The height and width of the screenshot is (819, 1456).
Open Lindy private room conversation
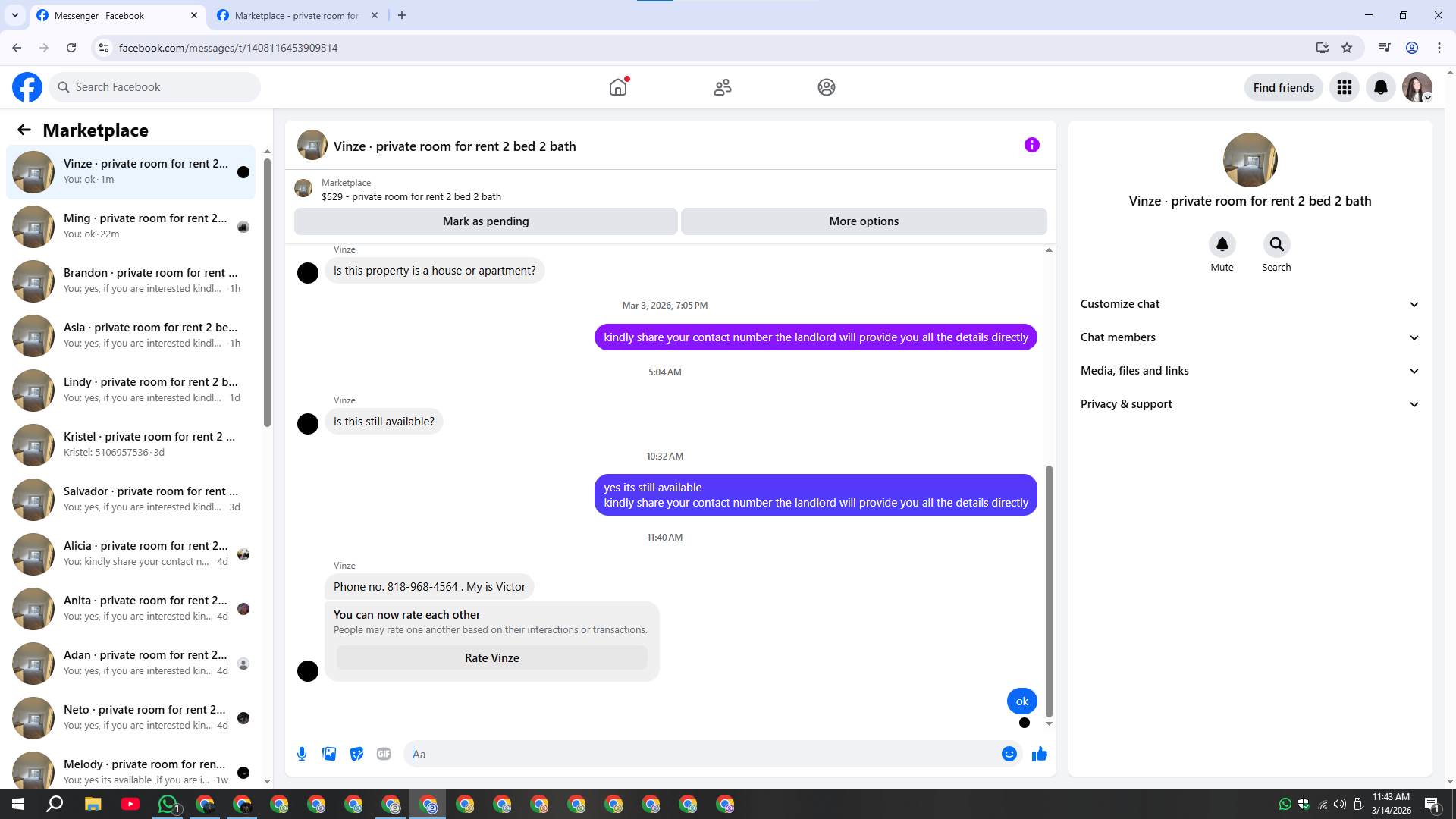131,391
